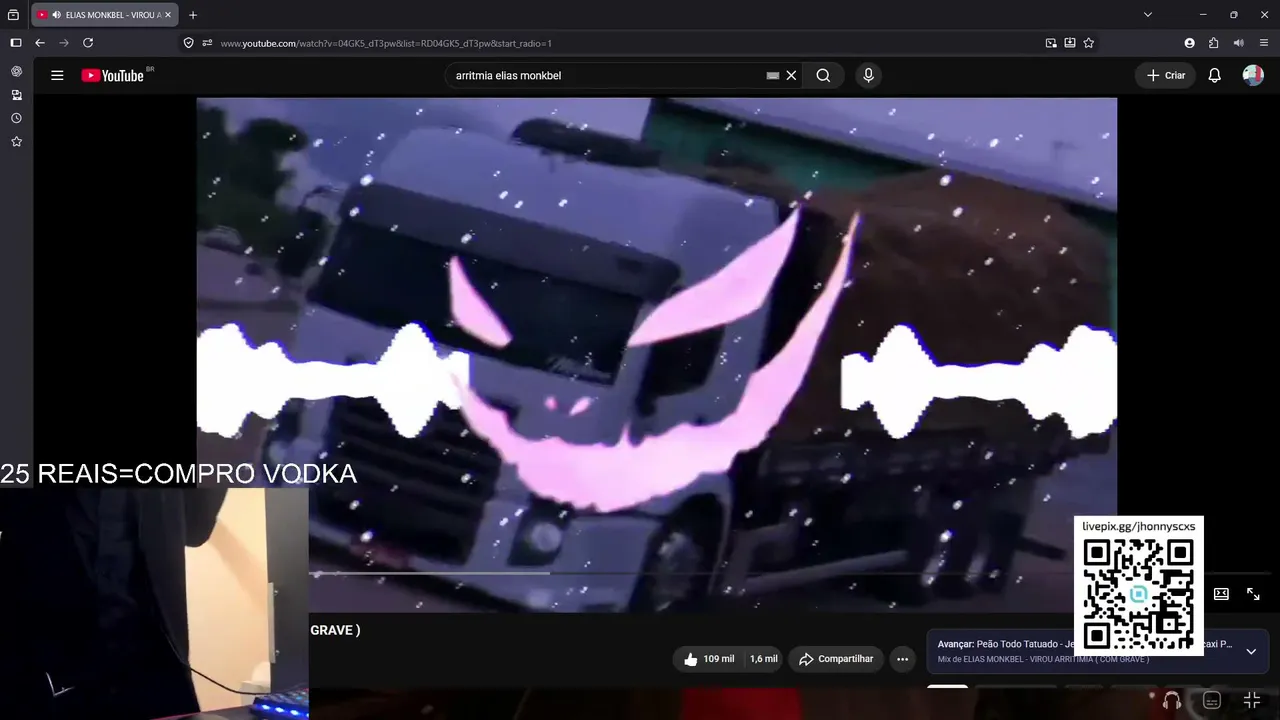Click the livepix.gg/jhonnyscxs link text
The image size is (1280, 720).
click(1138, 526)
